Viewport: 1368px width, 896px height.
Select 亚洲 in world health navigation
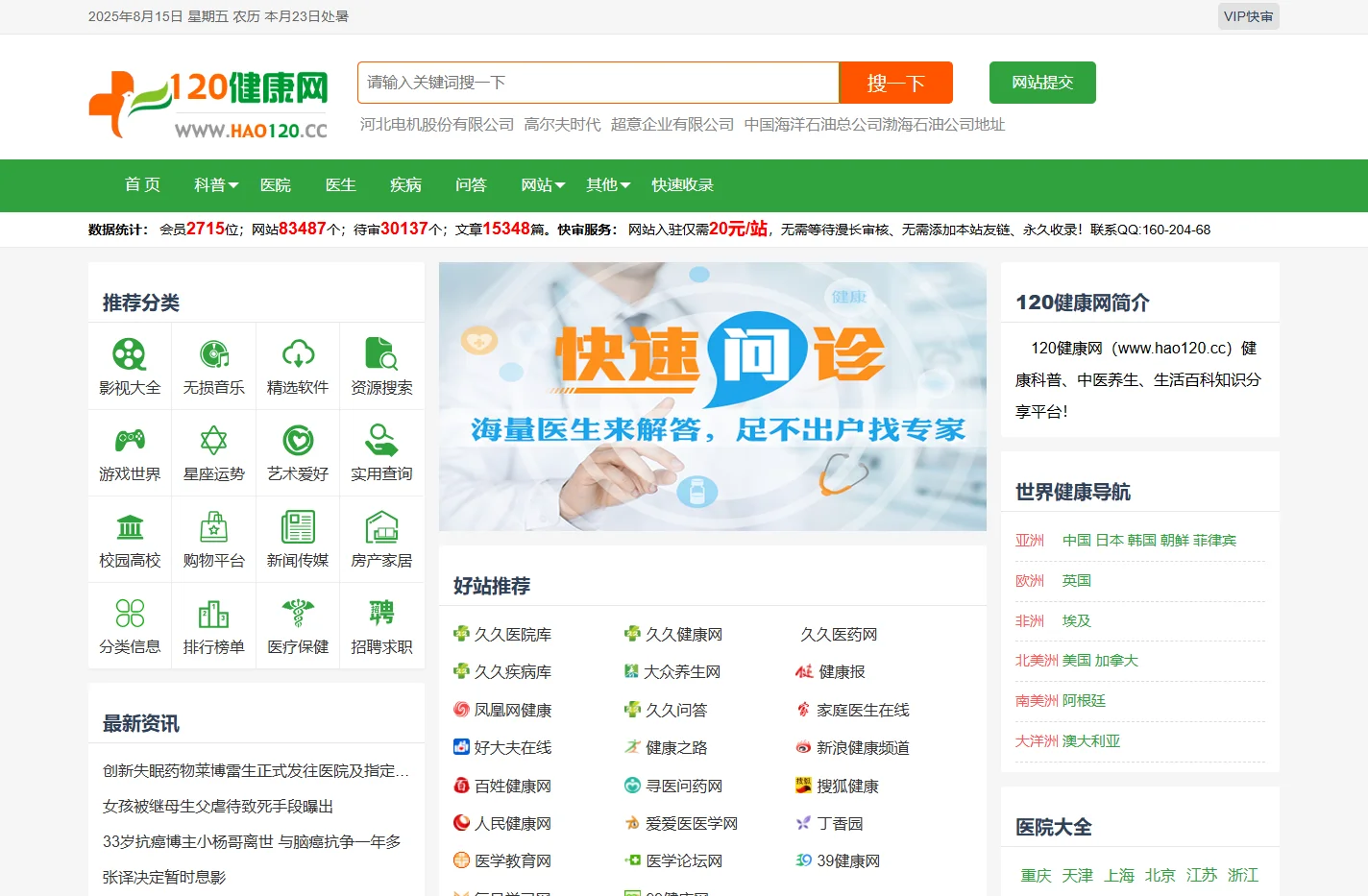tap(1030, 541)
